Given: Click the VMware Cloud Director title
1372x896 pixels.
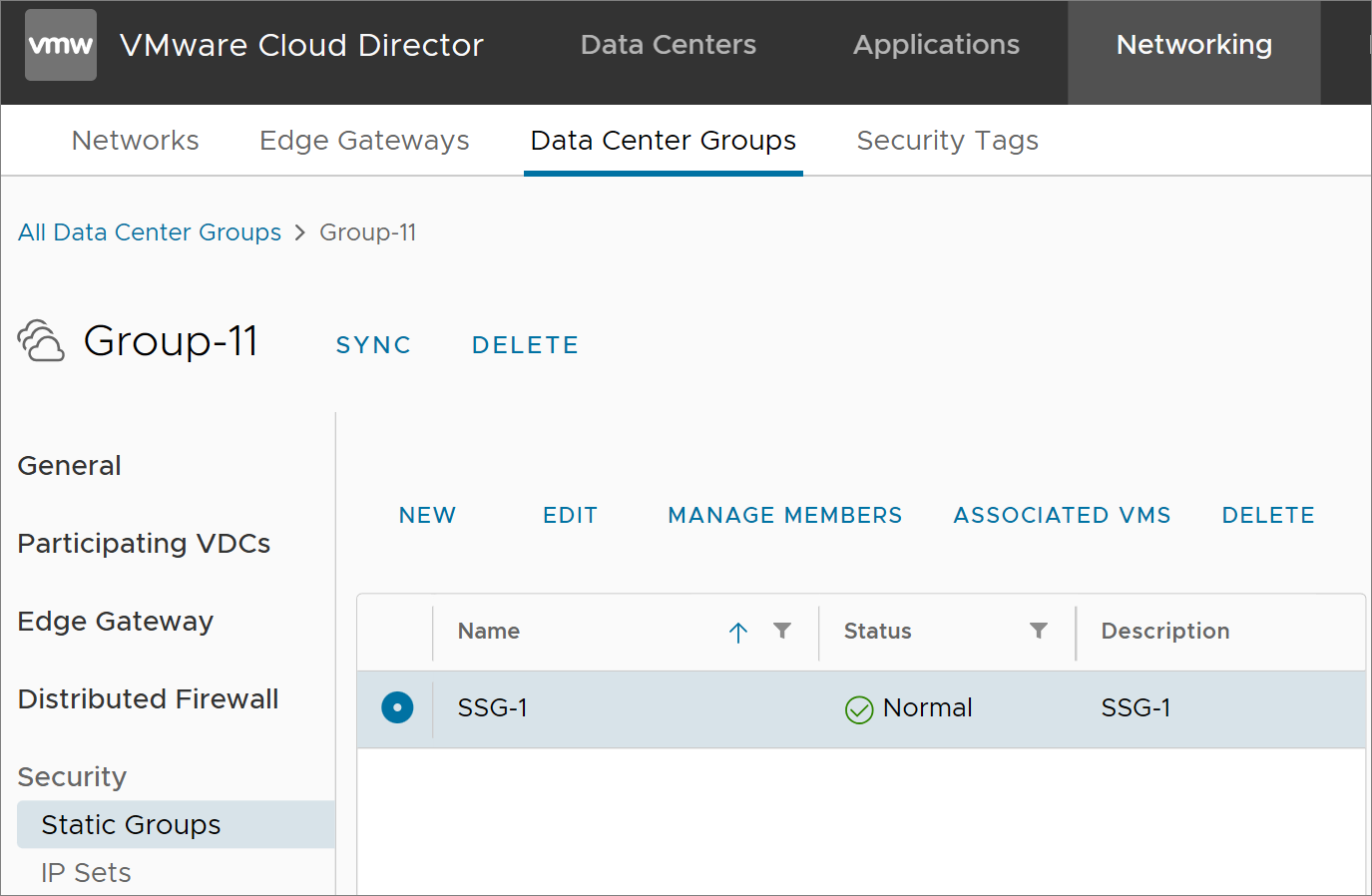Looking at the screenshot, I should 301,45.
